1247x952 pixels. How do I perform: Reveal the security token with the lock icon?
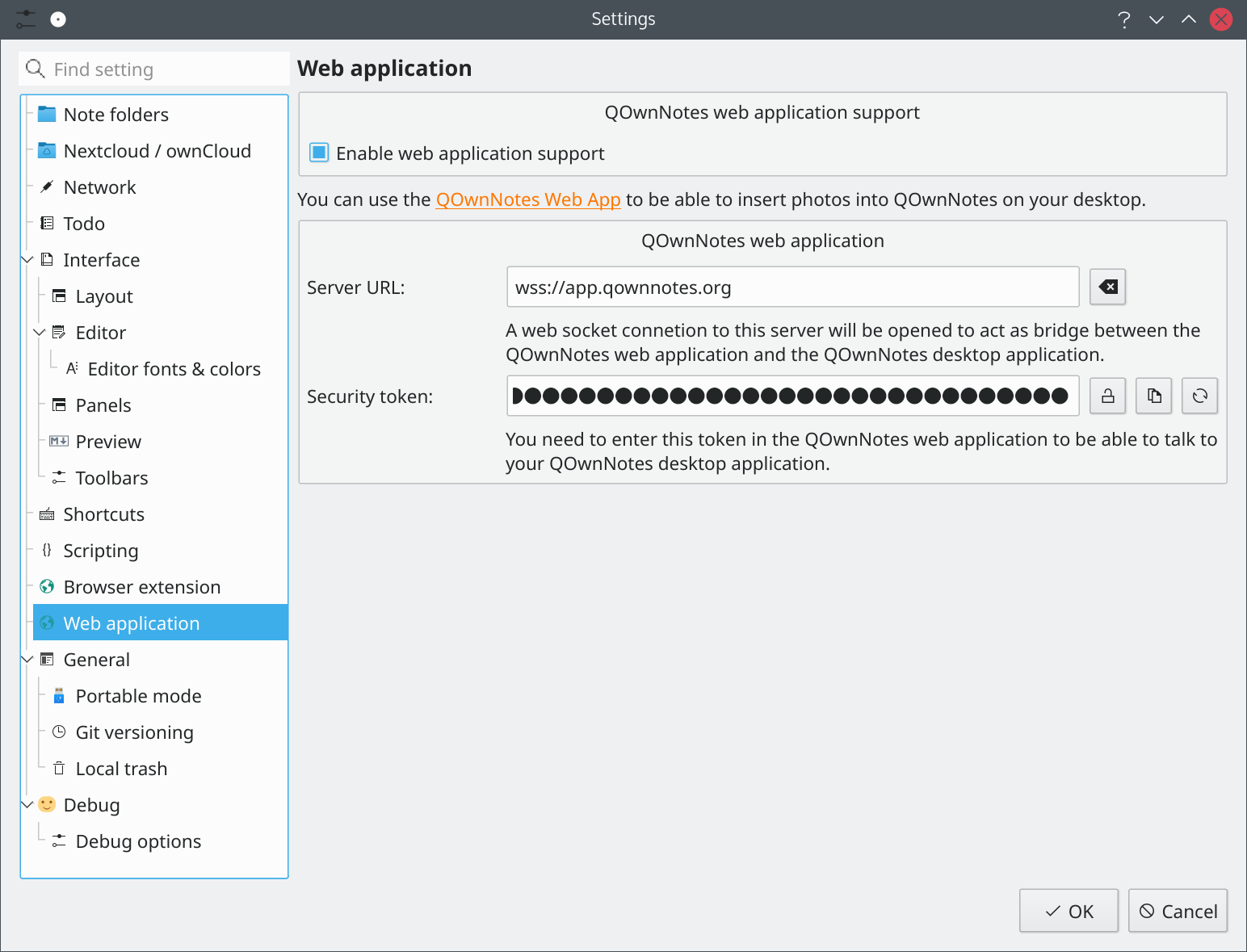[x=1107, y=396]
